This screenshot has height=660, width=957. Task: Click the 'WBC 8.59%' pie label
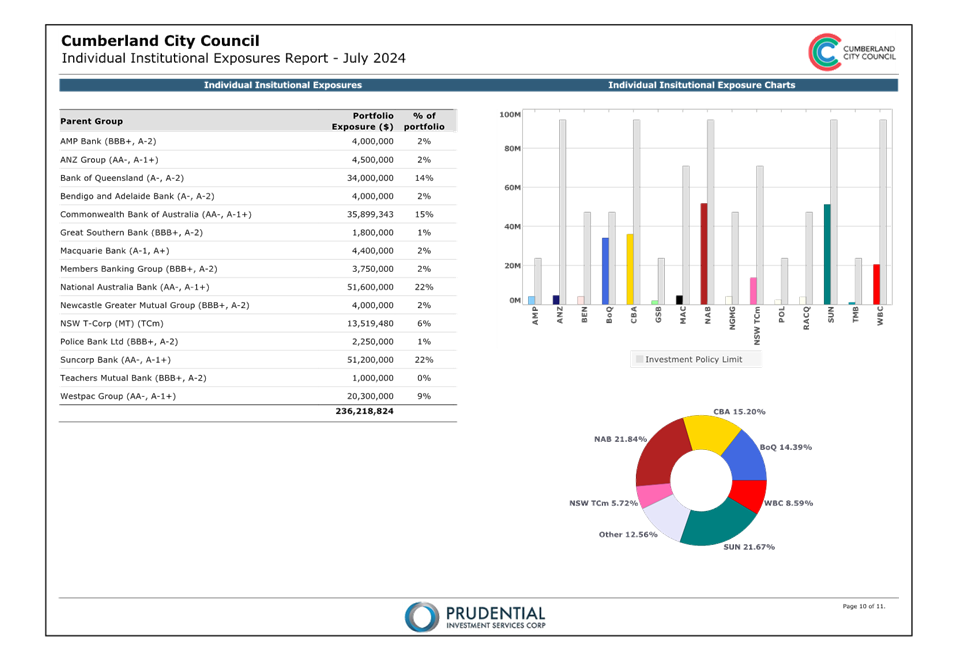789,503
